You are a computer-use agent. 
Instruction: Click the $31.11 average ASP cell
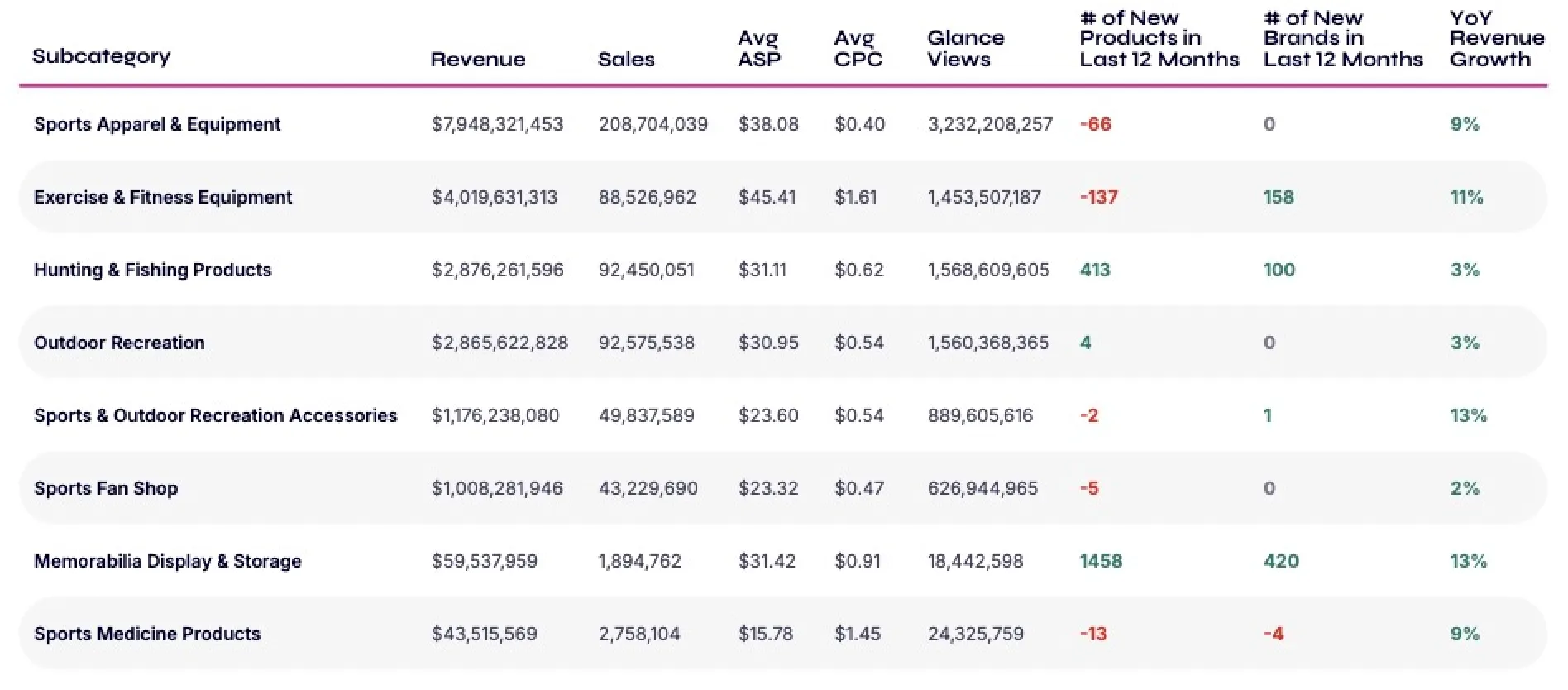pyautogui.click(x=762, y=270)
